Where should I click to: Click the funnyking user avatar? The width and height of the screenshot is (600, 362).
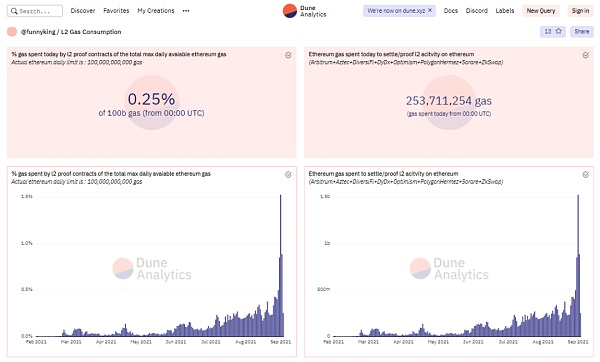coord(12,32)
